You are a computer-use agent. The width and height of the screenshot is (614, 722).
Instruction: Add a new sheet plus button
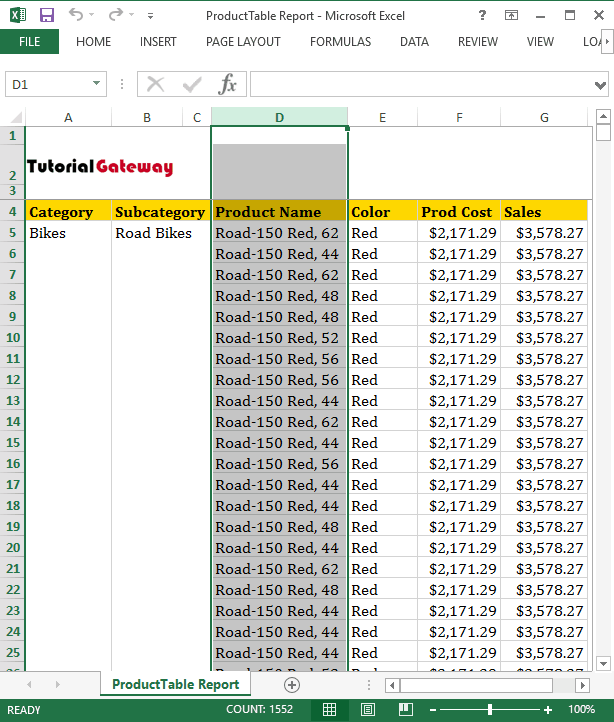(x=292, y=685)
